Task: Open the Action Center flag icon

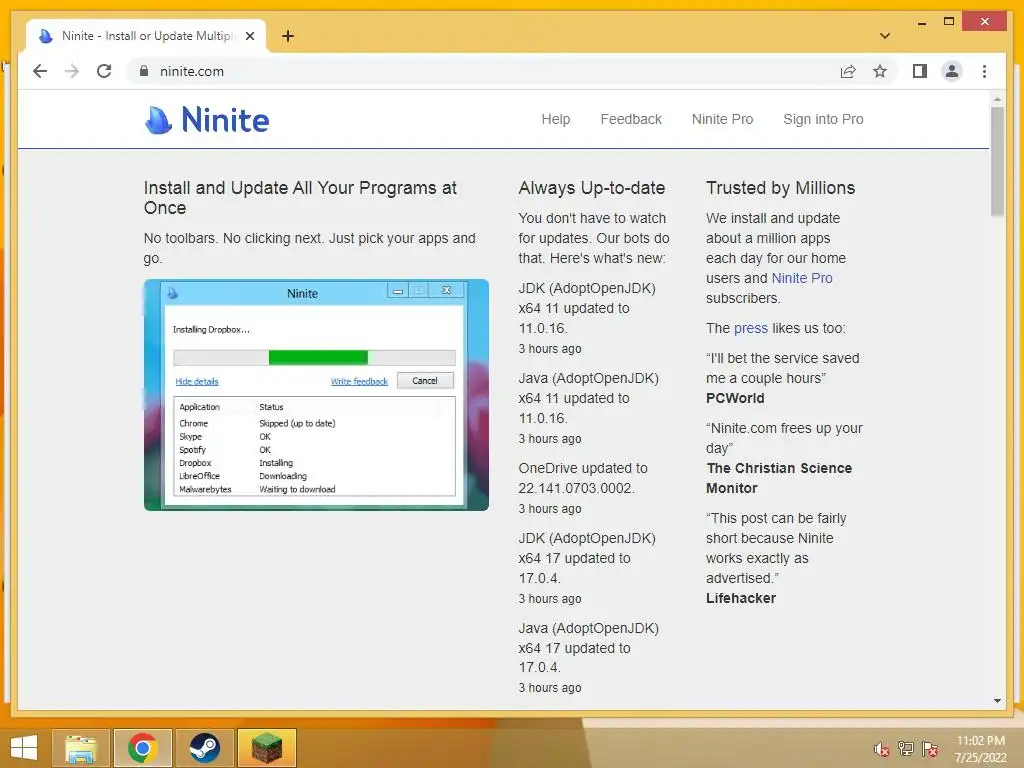Action: pyautogui.click(x=930, y=749)
